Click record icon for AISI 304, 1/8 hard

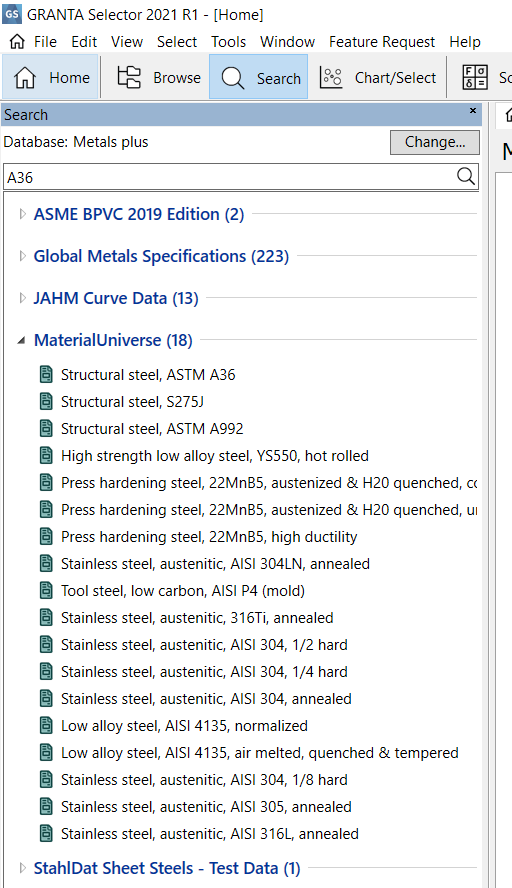46,780
